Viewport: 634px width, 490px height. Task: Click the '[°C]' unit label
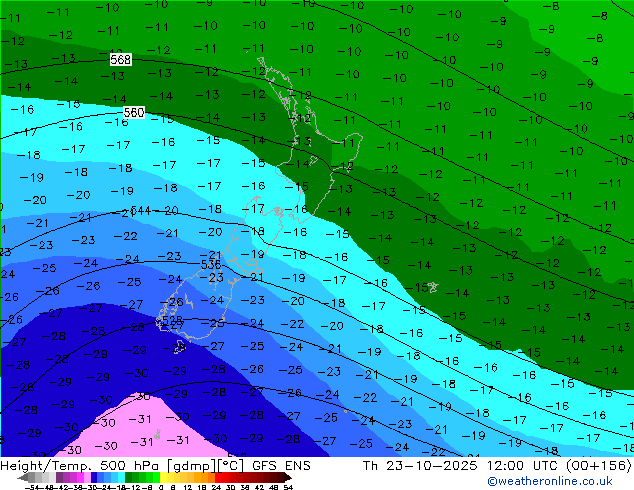[231, 466]
